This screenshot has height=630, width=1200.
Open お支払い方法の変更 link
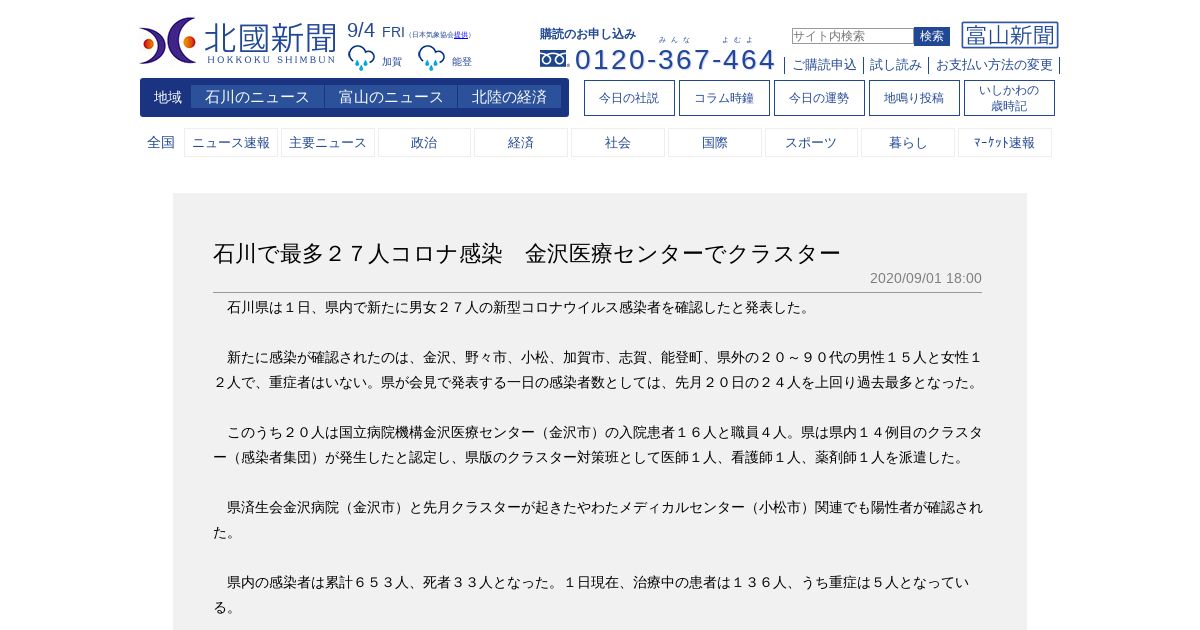pyautogui.click(x=994, y=65)
